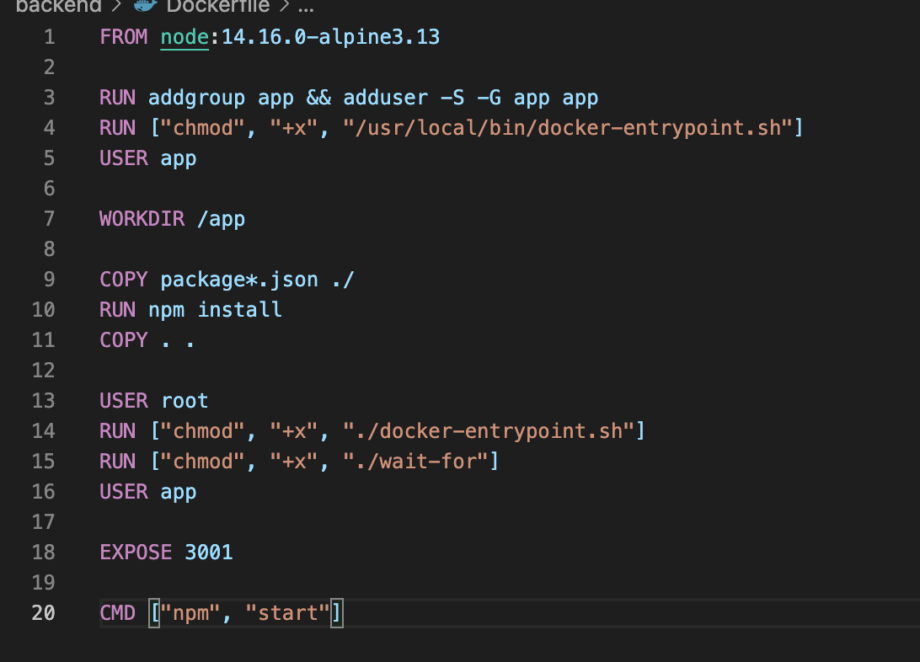Click line number 1 in gutter
The width and height of the screenshot is (920, 662).
pyautogui.click(x=50, y=37)
